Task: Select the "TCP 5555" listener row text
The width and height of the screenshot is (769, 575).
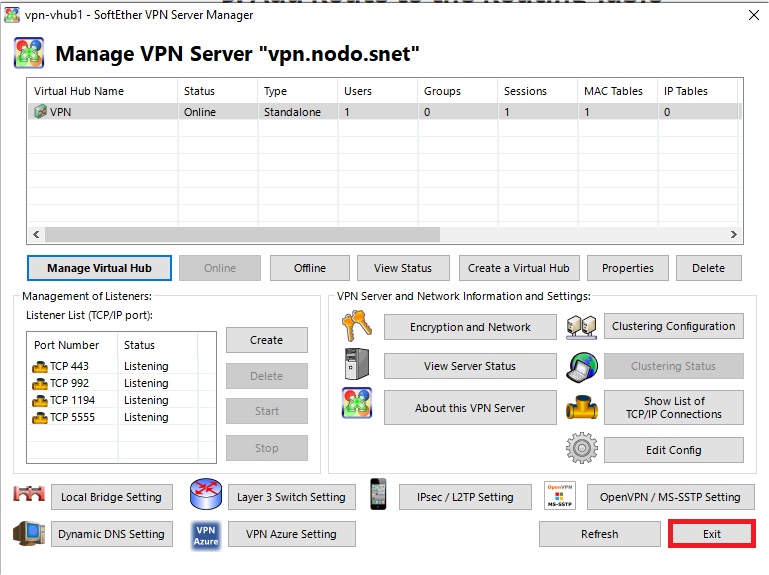Action: pos(73,417)
